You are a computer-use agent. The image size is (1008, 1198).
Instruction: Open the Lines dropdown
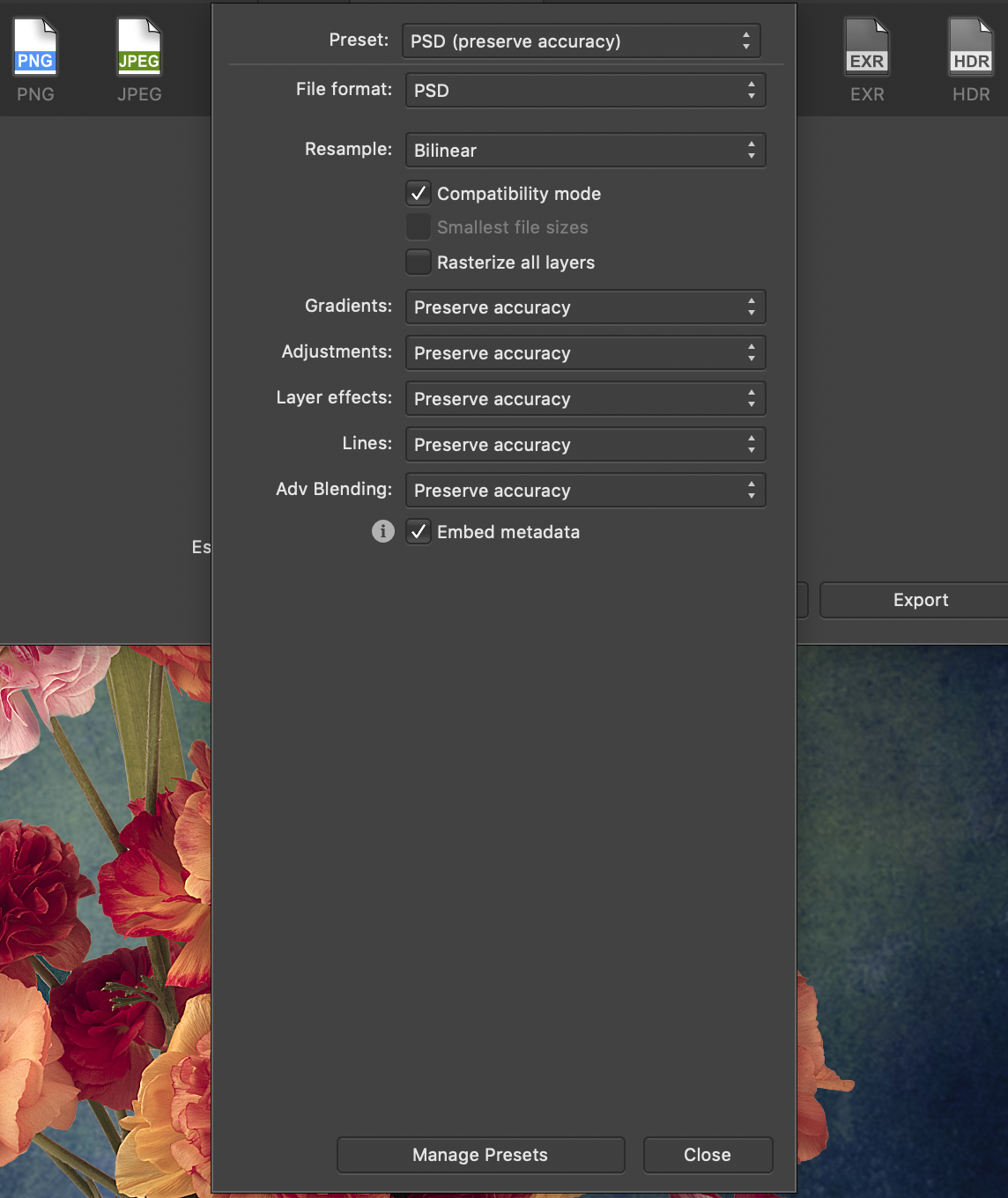click(x=586, y=445)
